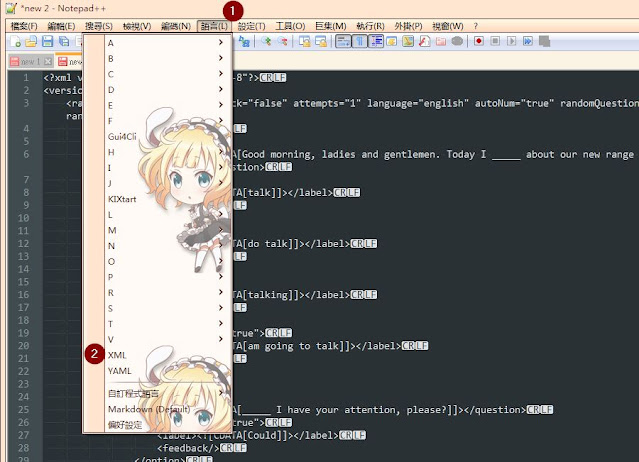
Task: Open the 檔案(F) menu
Action: point(24,26)
